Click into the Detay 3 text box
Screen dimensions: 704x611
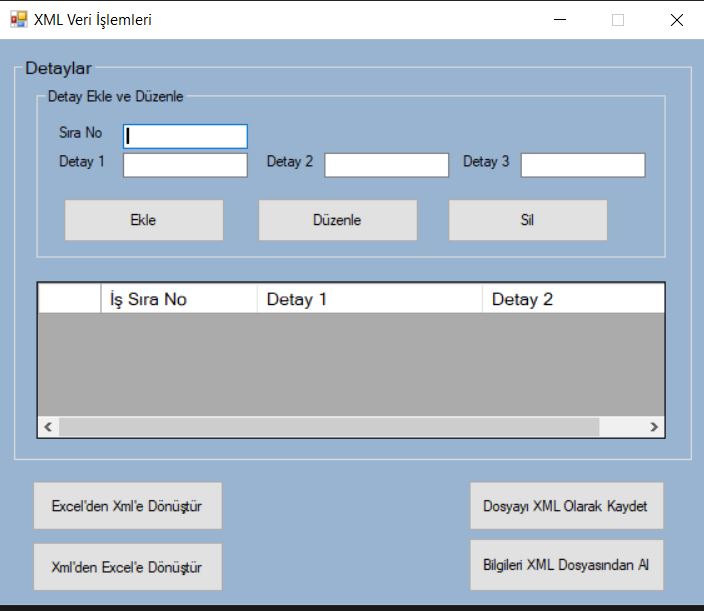click(583, 165)
